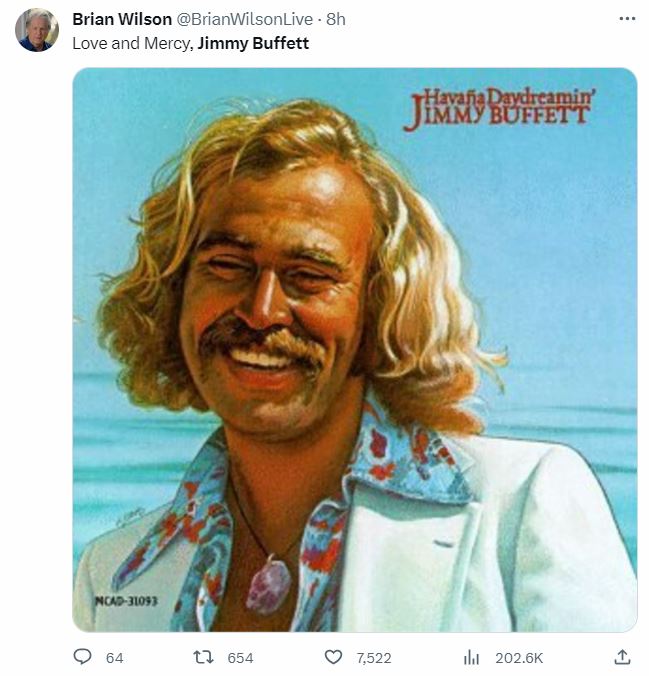
Task: Click the 64 replies count
Action: click(x=115, y=658)
